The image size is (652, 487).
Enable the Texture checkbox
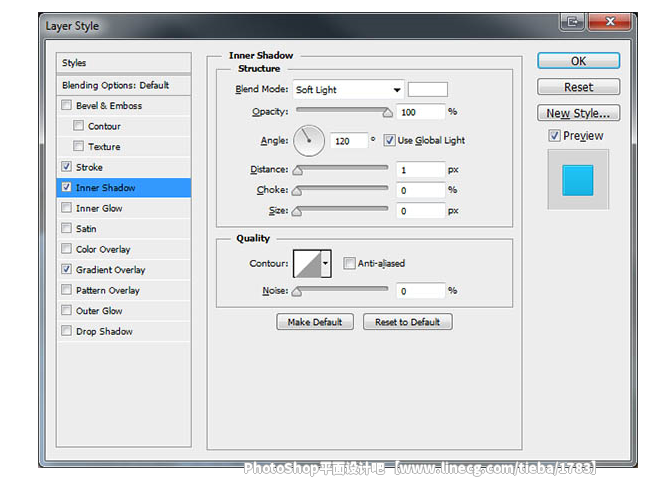78,146
